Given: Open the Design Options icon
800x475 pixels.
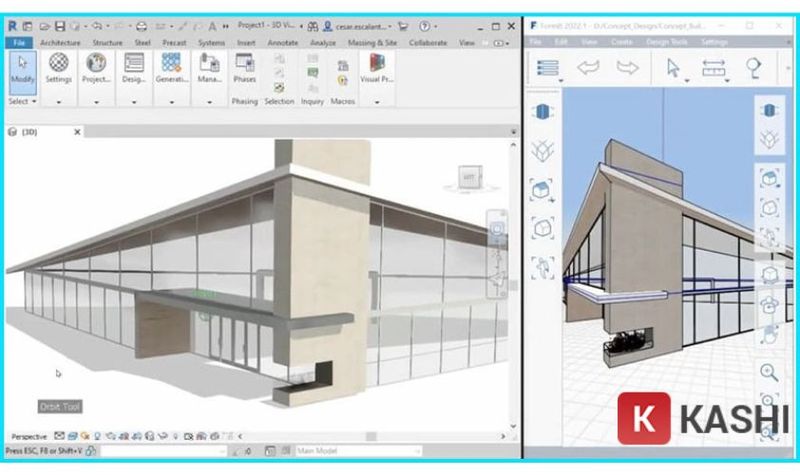Looking at the screenshot, I should pyautogui.click(x=134, y=62).
